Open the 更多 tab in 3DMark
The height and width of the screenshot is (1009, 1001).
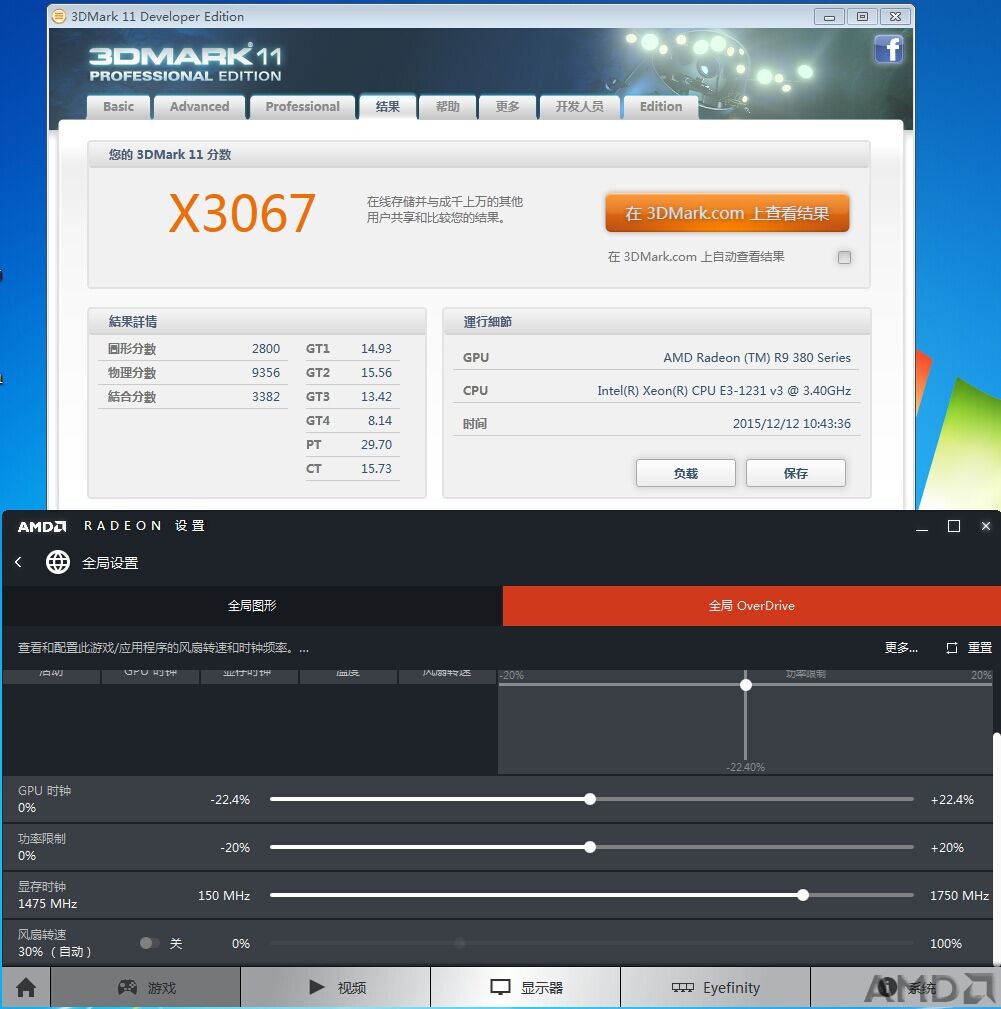point(508,107)
